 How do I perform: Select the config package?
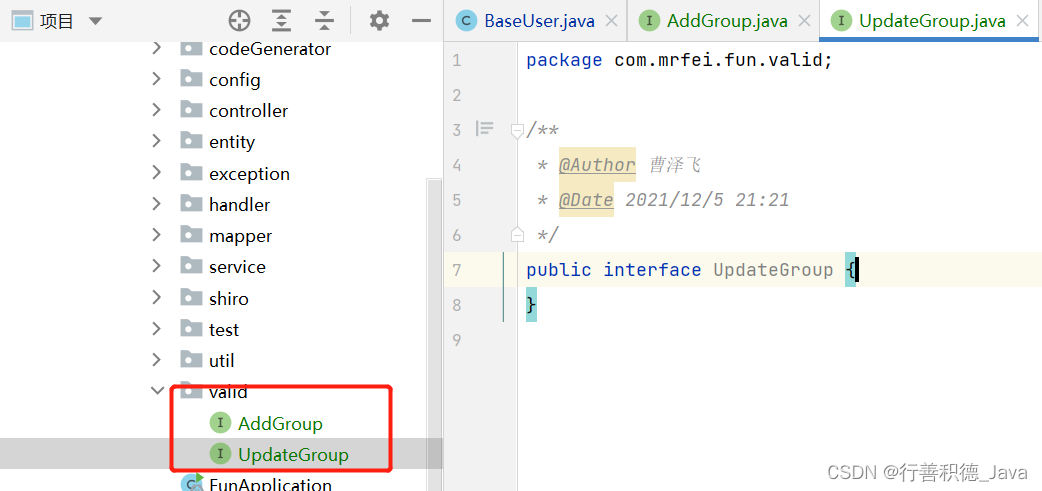point(235,80)
